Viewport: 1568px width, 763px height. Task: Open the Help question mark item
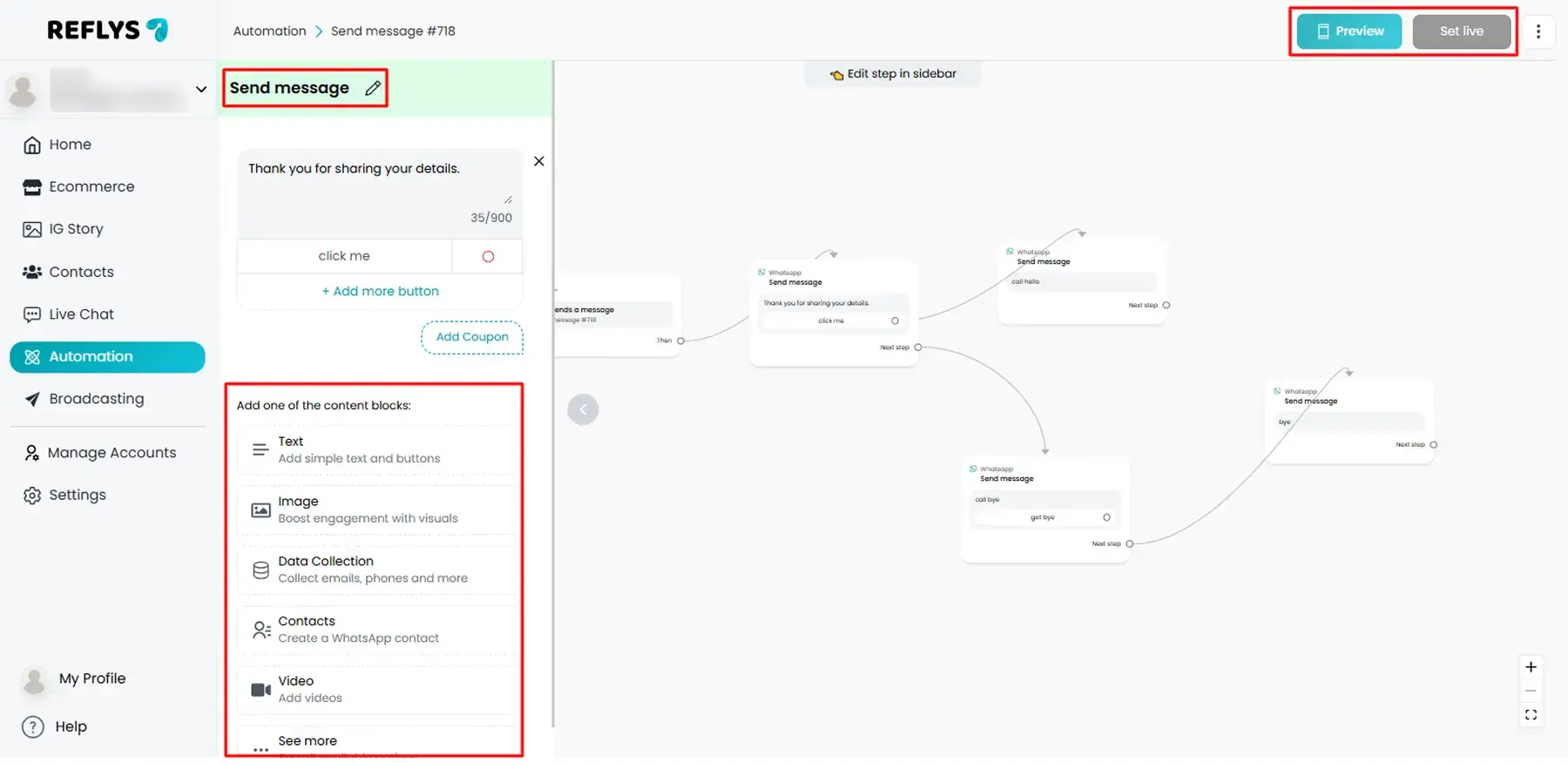click(54, 726)
